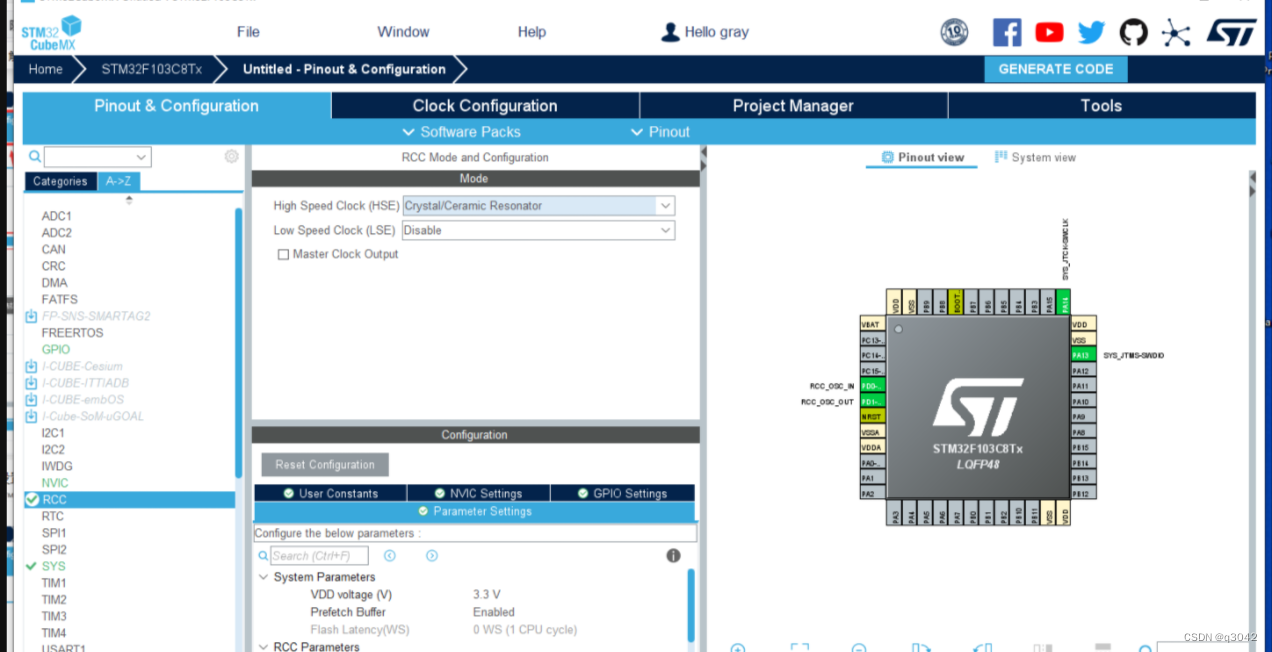Click the parameter settings vertical scrollbar

coord(691,605)
